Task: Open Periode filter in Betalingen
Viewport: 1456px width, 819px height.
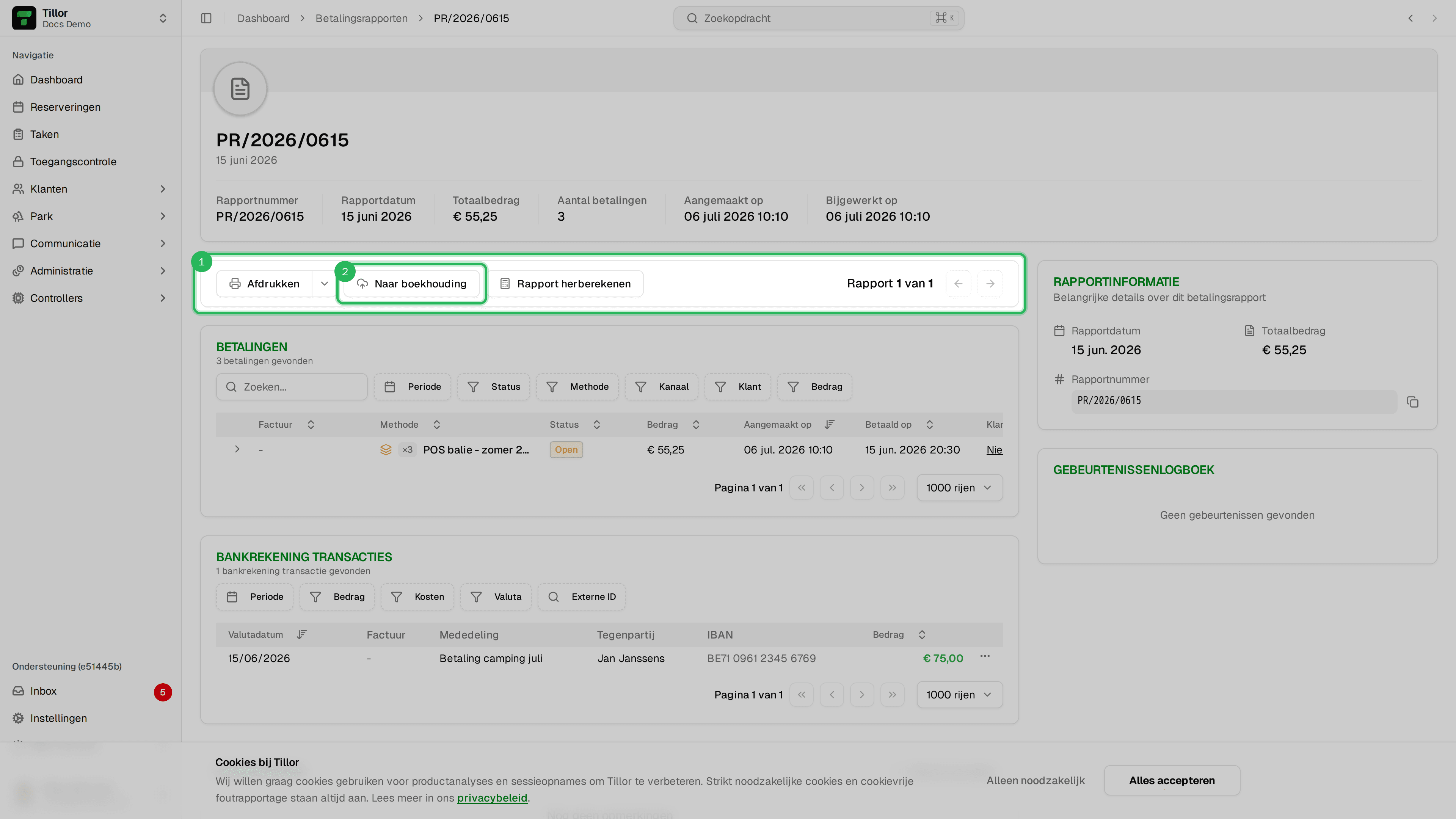Action: [413, 387]
